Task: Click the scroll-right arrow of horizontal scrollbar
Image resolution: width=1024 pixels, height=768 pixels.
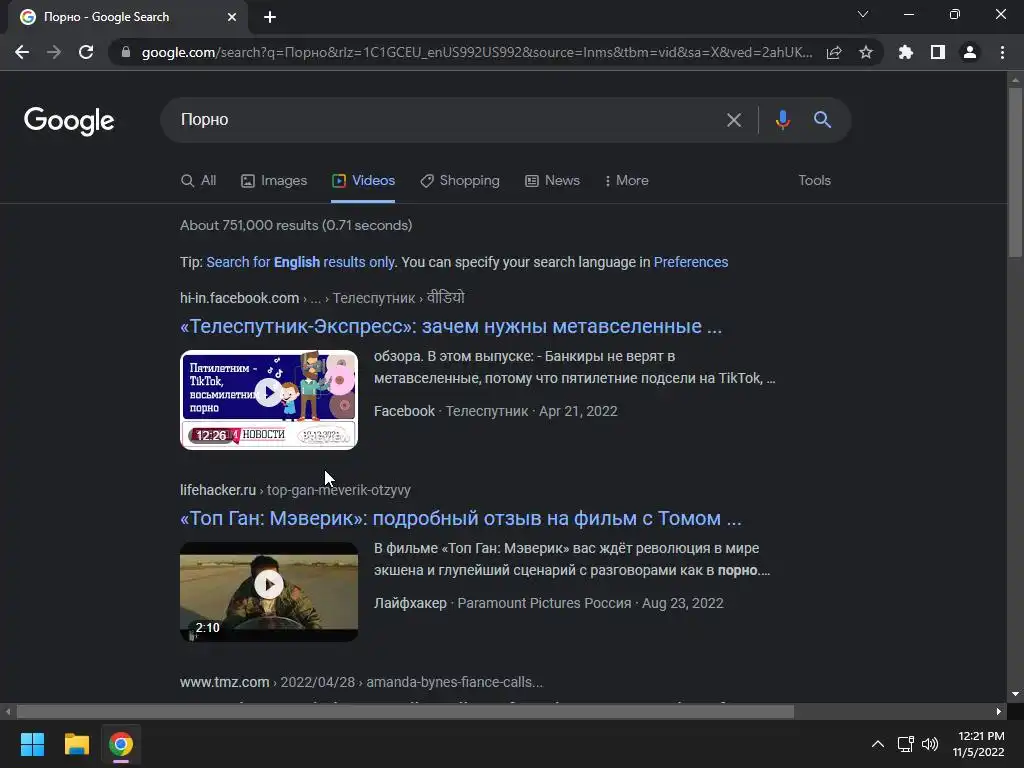Action: tap(999, 712)
